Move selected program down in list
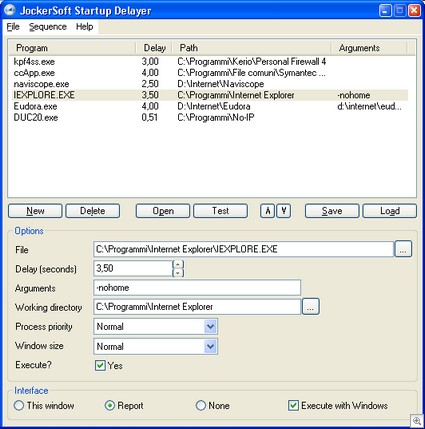Image resolution: width=425 pixels, height=429 pixels. (284, 211)
